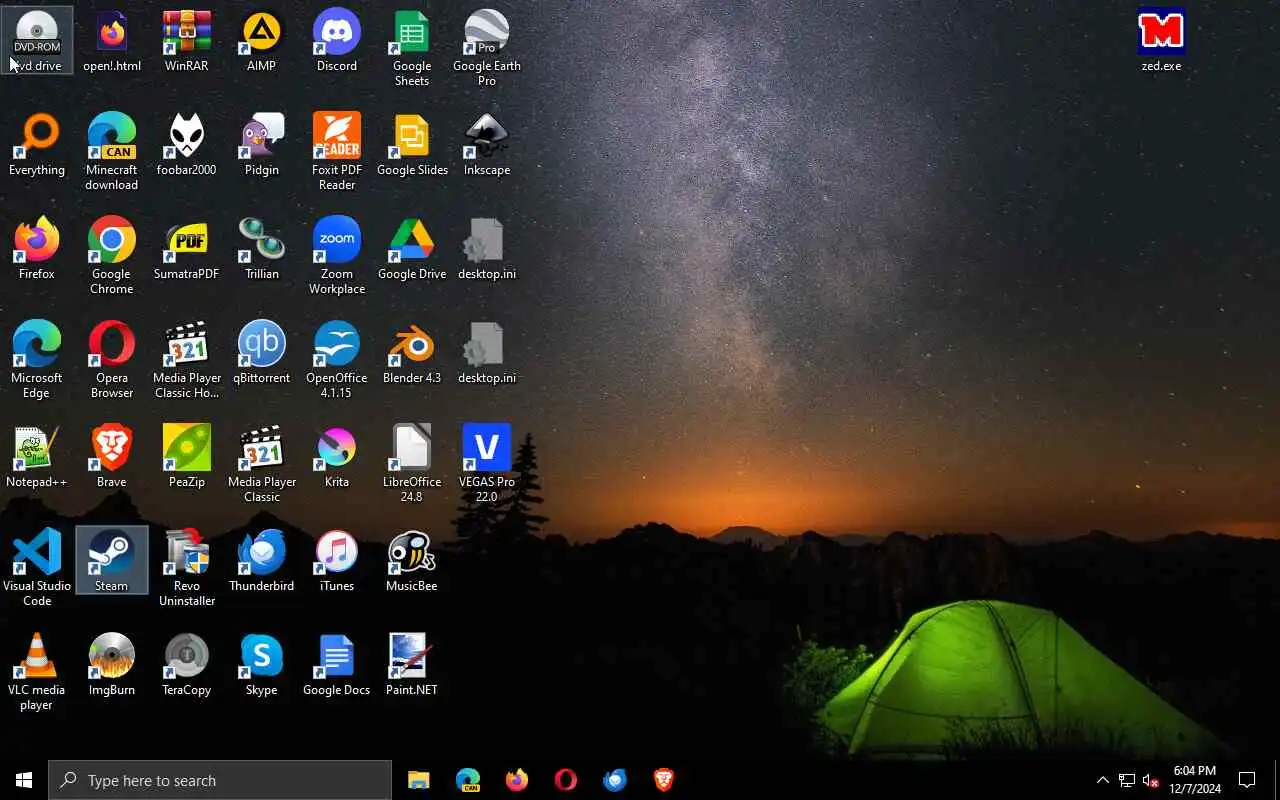
Task: Select the Pidgin shortcut
Action: click(262, 145)
